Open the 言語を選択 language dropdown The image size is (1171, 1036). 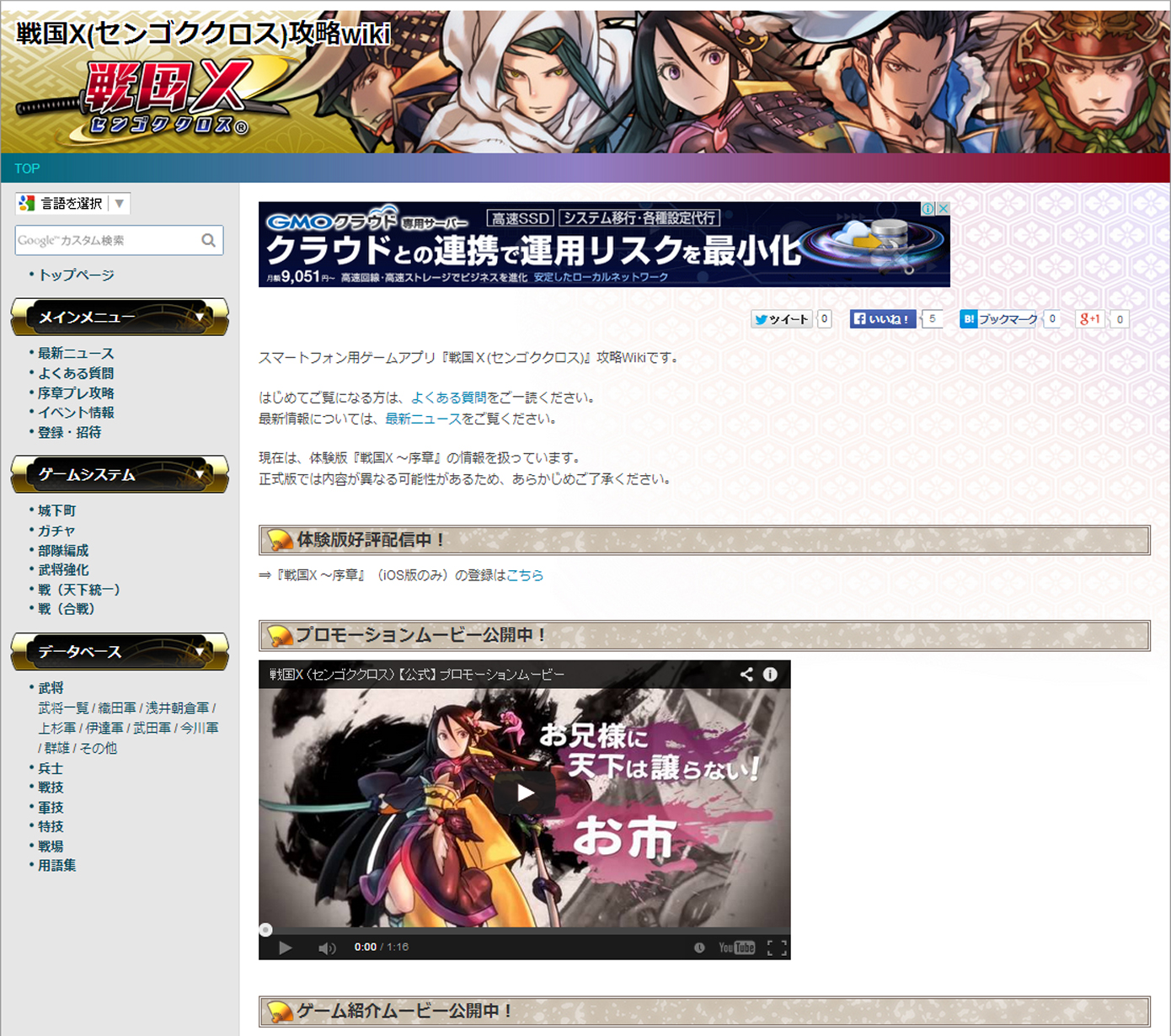pyautogui.click(x=72, y=203)
